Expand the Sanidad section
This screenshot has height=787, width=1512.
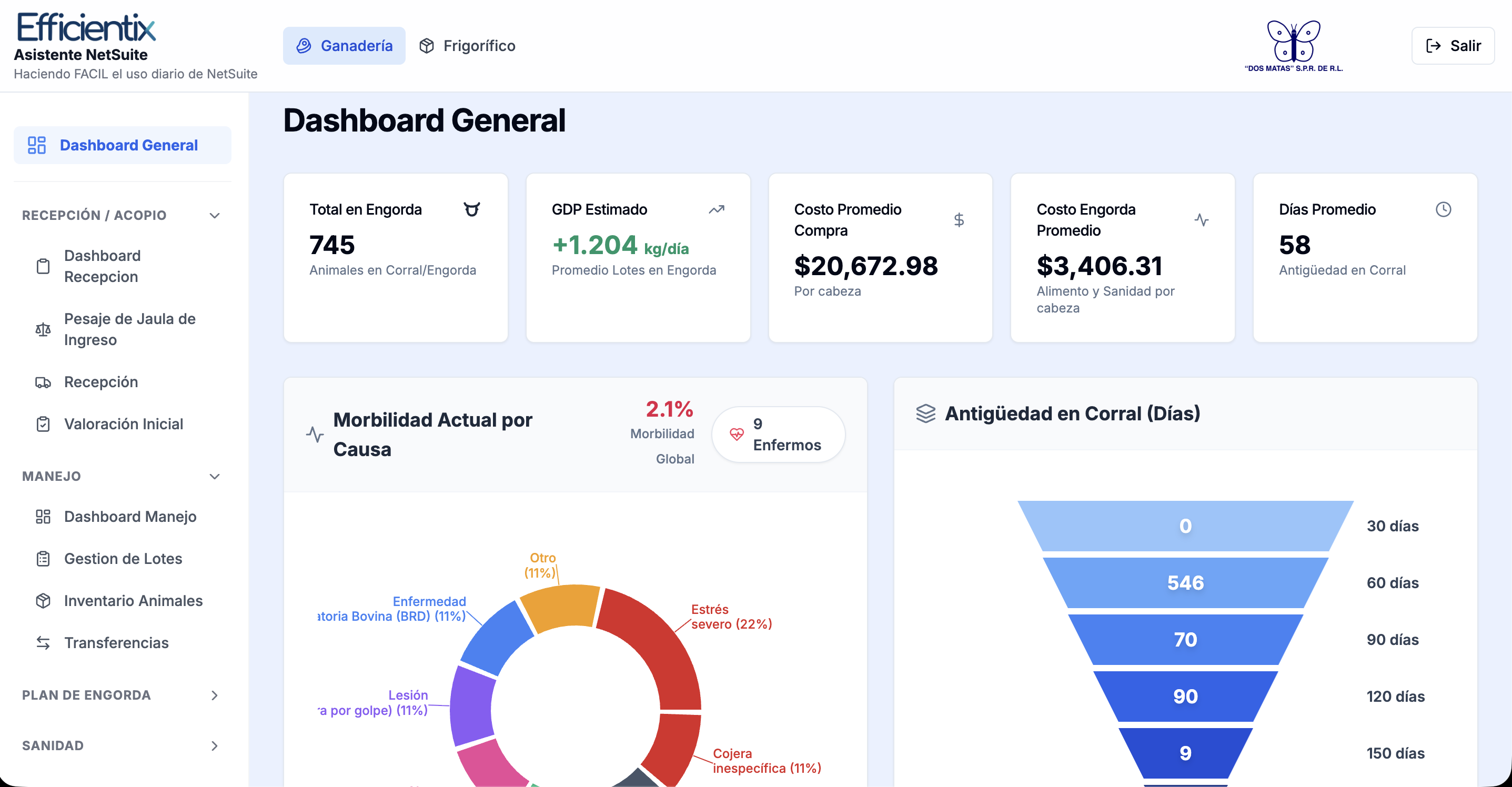click(x=122, y=746)
